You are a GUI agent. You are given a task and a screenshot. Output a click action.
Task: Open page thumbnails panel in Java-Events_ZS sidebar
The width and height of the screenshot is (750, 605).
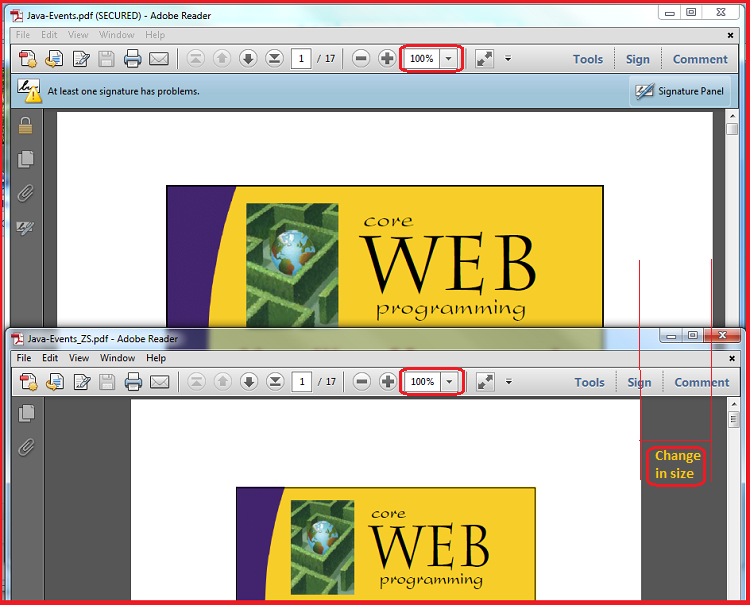(x=26, y=413)
